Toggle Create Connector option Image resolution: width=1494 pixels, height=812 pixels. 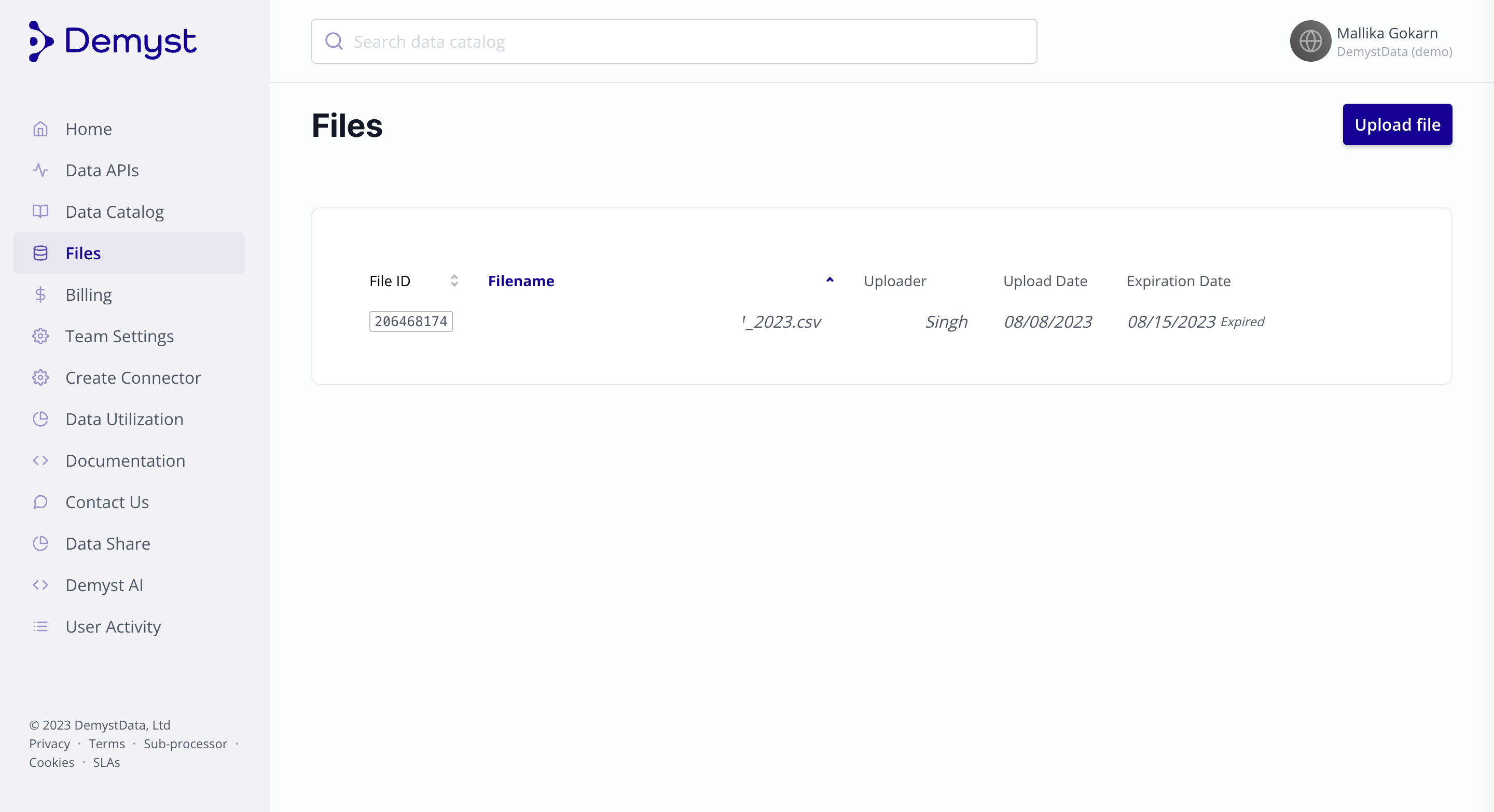pos(133,378)
